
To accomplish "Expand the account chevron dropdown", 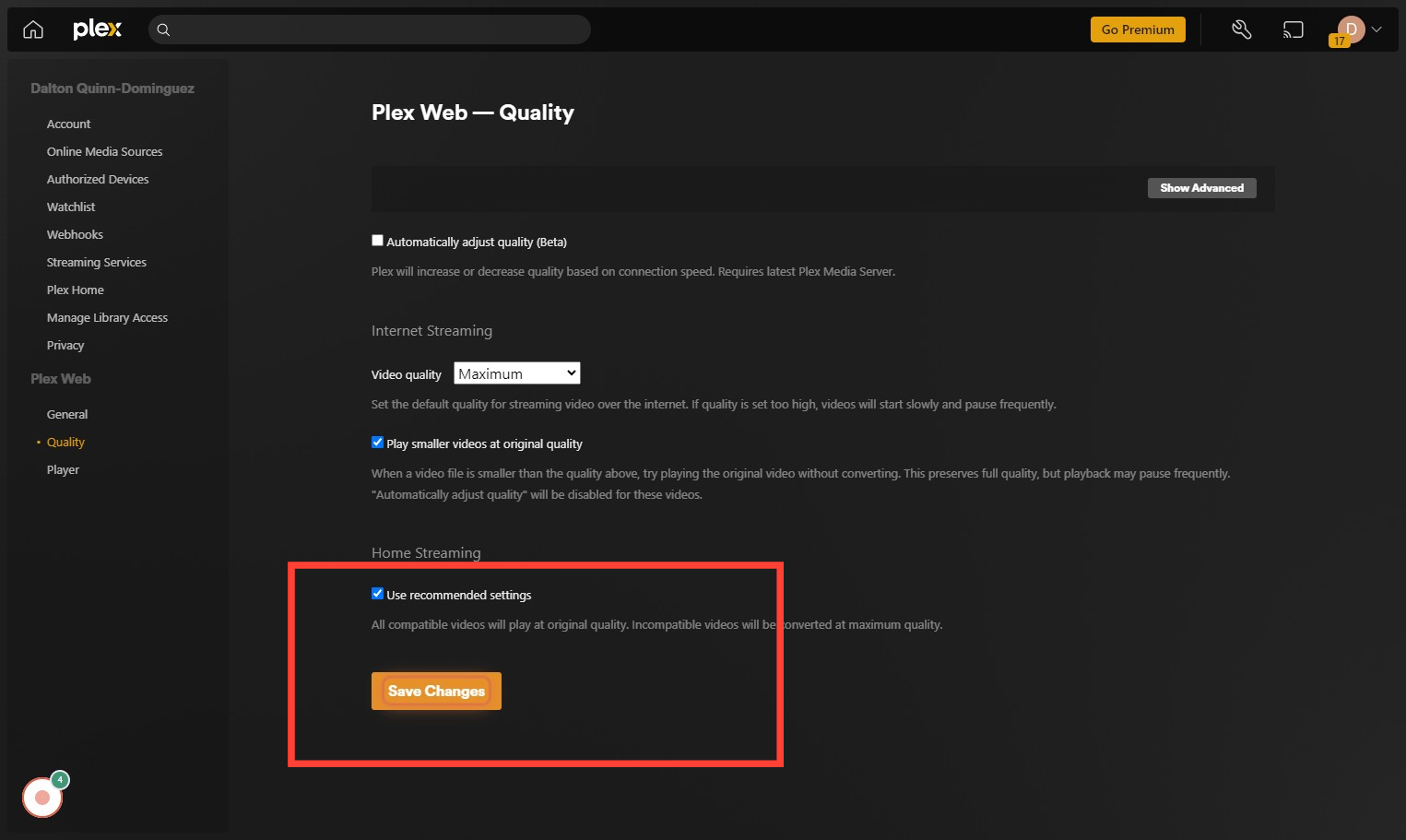I will (1376, 30).
